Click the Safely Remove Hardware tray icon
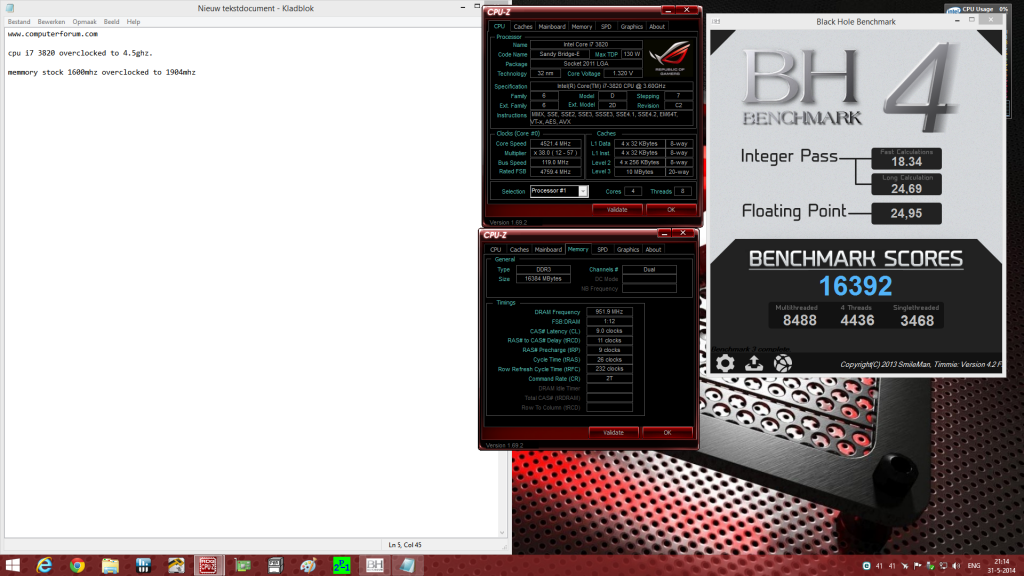The width and height of the screenshot is (1024, 576). [x=930, y=566]
